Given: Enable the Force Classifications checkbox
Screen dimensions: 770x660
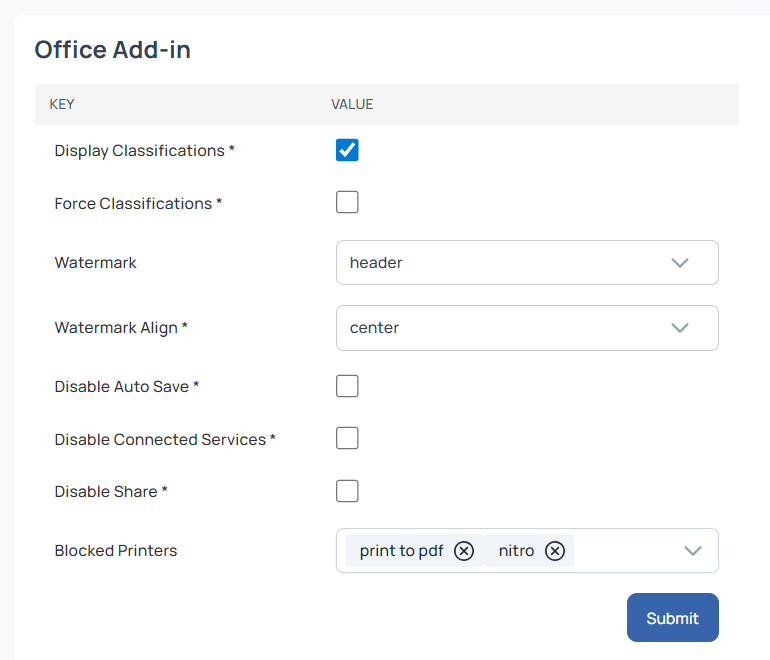Looking at the screenshot, I should [347, 203].
